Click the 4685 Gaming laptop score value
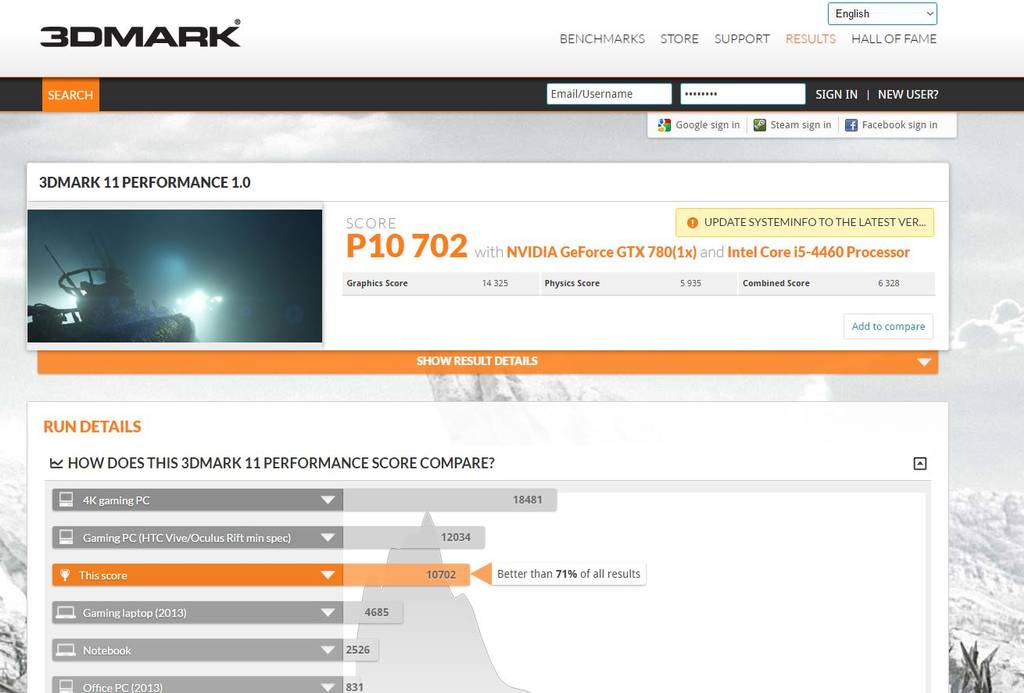The width and height of the screenshot is (1024, 693). pos(376,612)
